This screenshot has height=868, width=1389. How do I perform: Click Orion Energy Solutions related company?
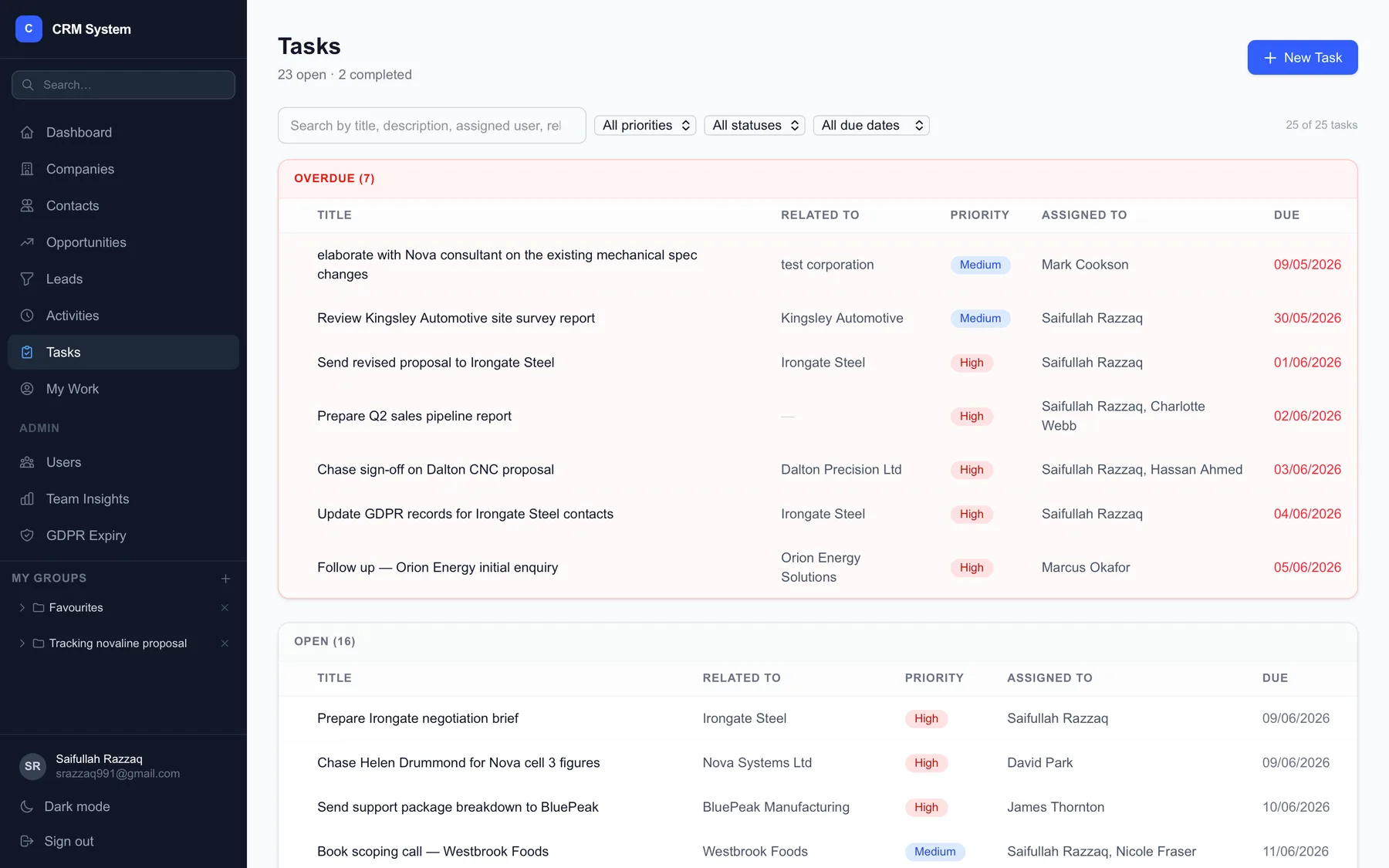click(x=821, y=567)
